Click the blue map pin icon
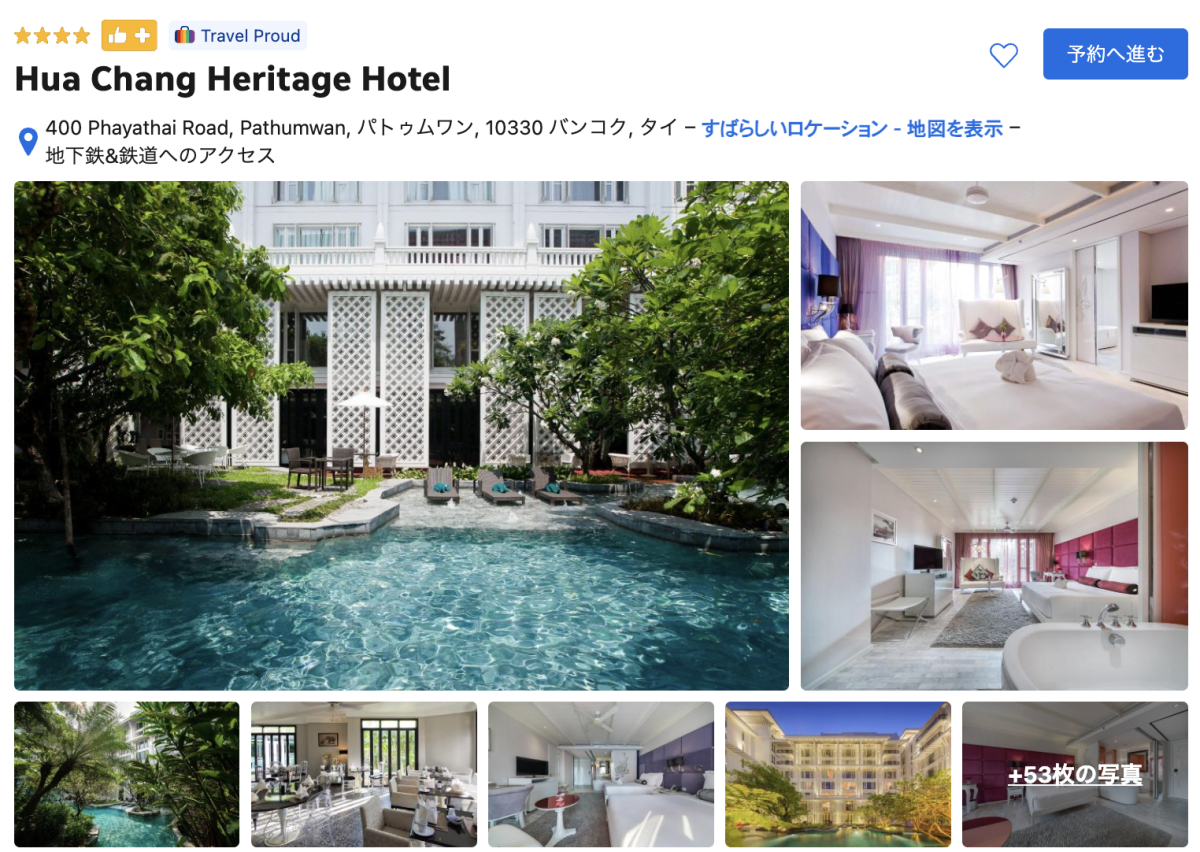 pos(29,141)
